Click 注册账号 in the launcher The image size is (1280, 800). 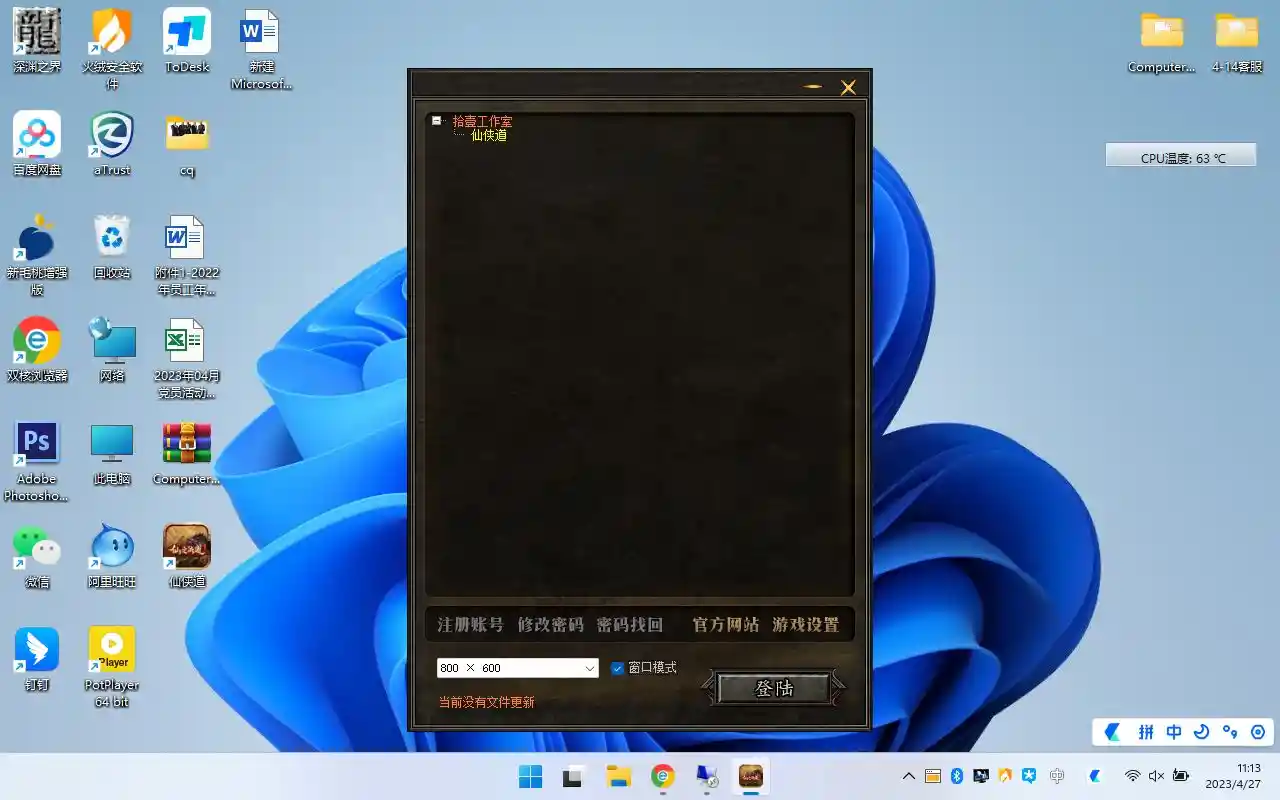click(470, 624)
